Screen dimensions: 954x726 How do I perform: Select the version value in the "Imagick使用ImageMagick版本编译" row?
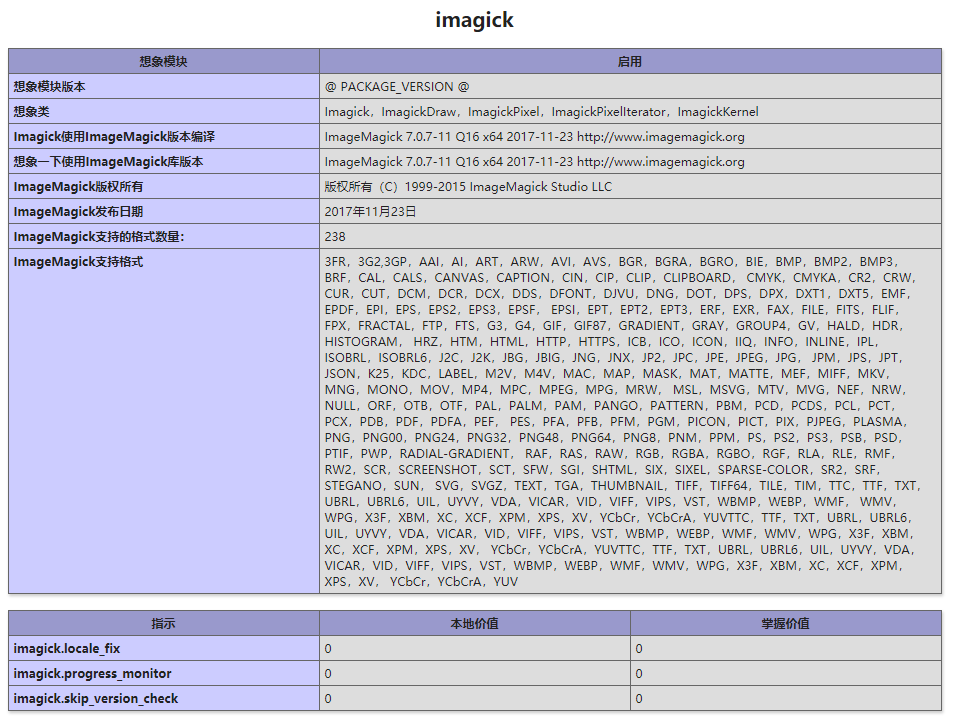coord(534,136)
